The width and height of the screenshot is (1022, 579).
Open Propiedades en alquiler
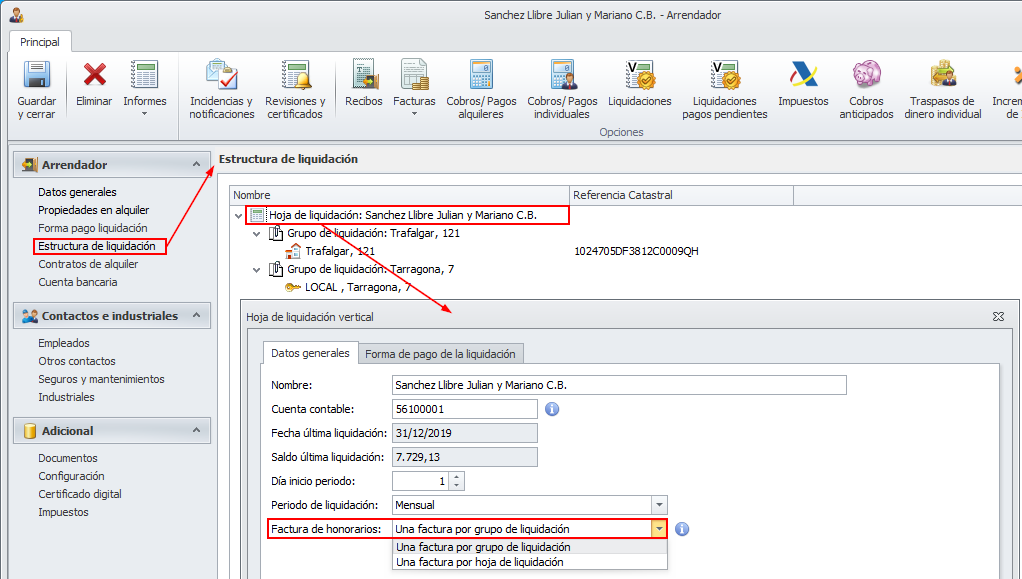pyautogui.click(x=93, y=210)
